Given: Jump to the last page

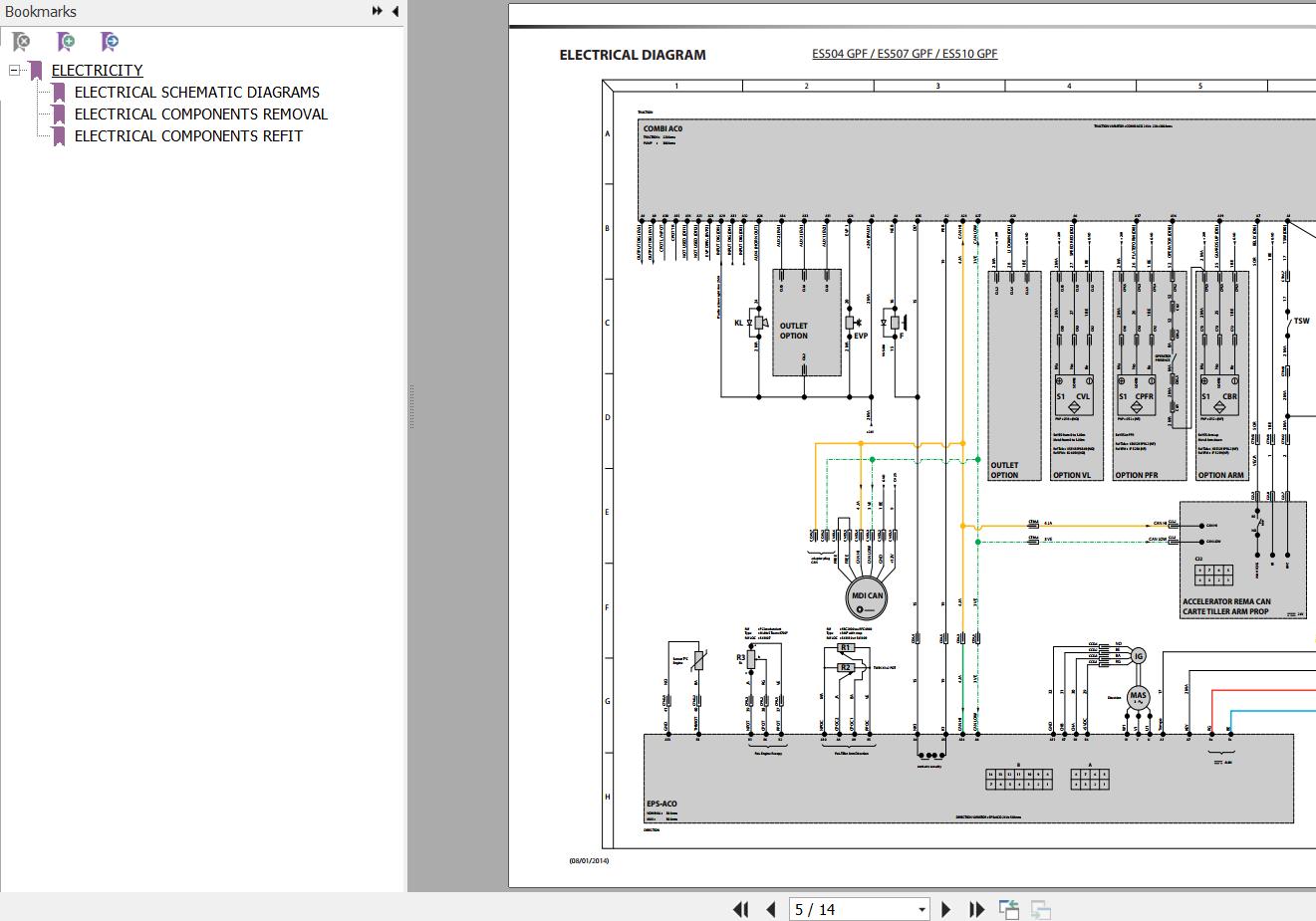Looking at the screenshot, I should tap(976, 909).
